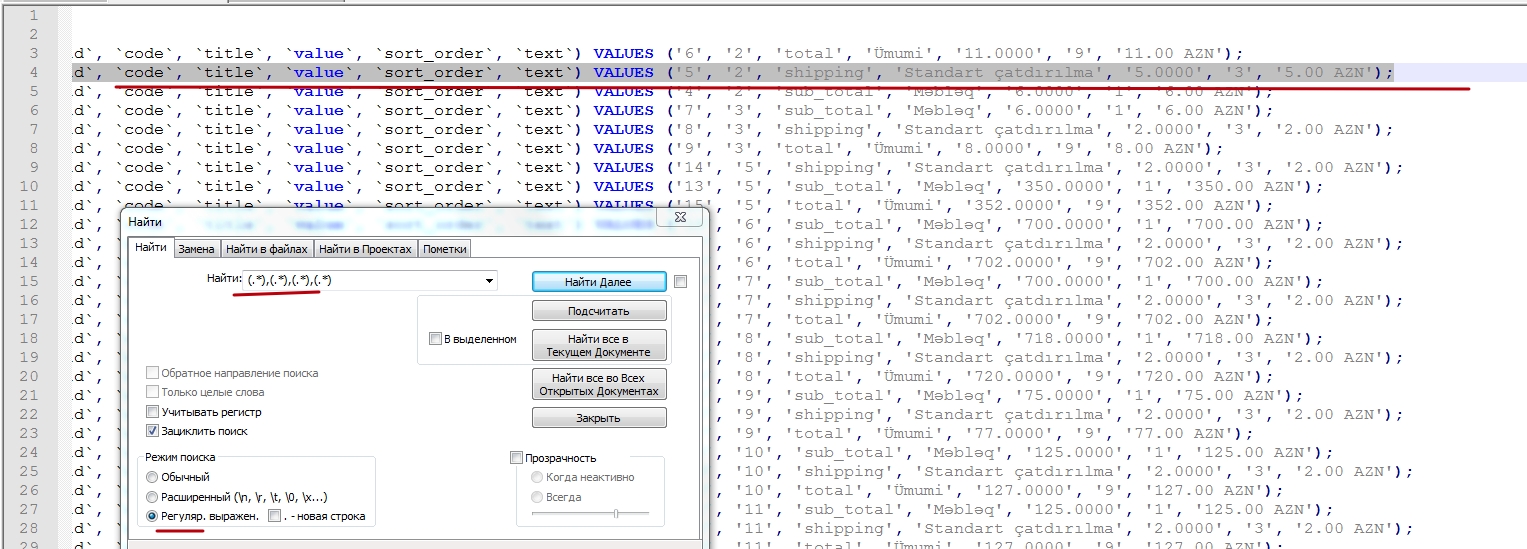Tick the '. - новая строка' checkbox
This screenshot has height=549, width=1527.
click(x=274, y=516)
